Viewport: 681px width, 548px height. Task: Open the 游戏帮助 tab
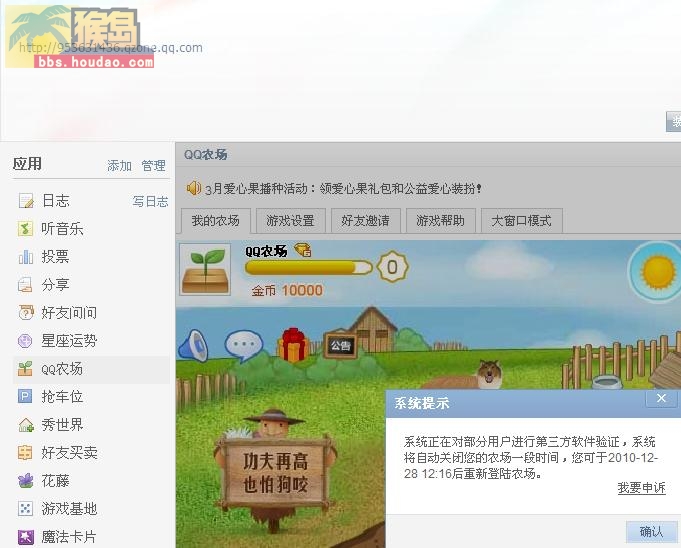[440, 221]
